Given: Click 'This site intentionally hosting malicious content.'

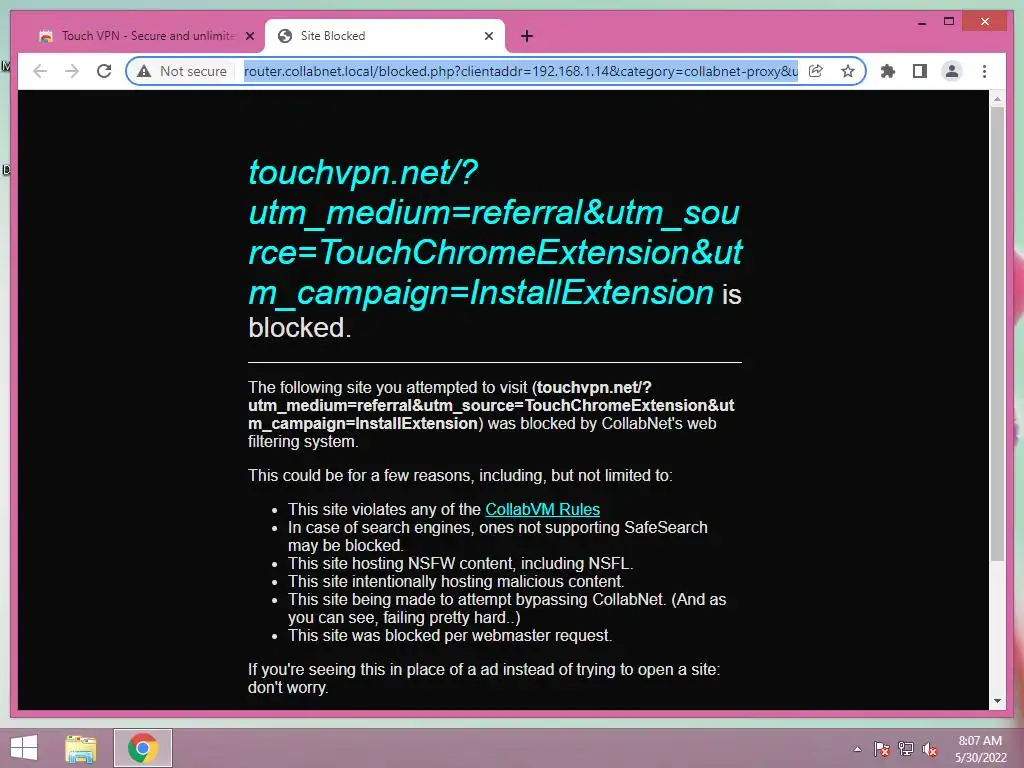Looking at the screenshot, I should [x=456, y=581].
